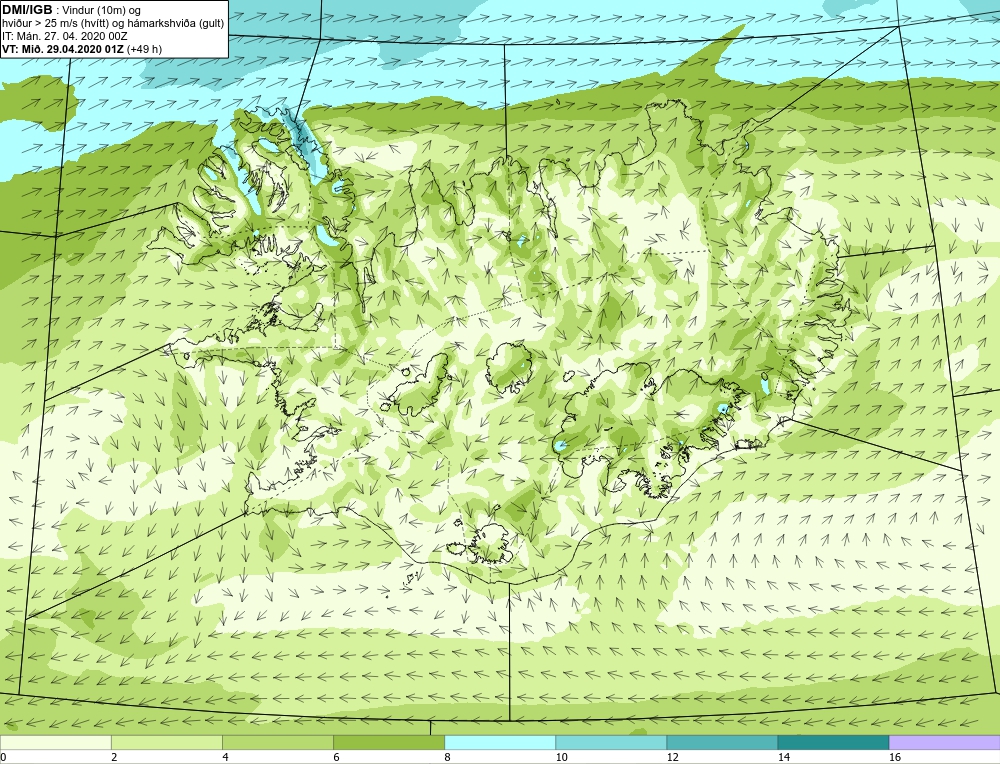Image resolution: width=1000 pixels, height=764 pixels.
Task: Click the 10–12 m/s cyan legend swatch
Action: 610,742
